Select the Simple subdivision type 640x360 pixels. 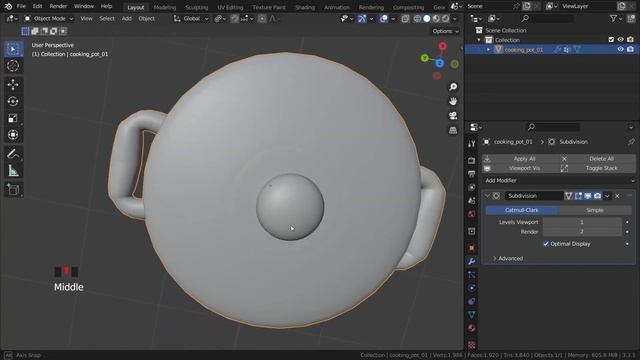point(595,210)
